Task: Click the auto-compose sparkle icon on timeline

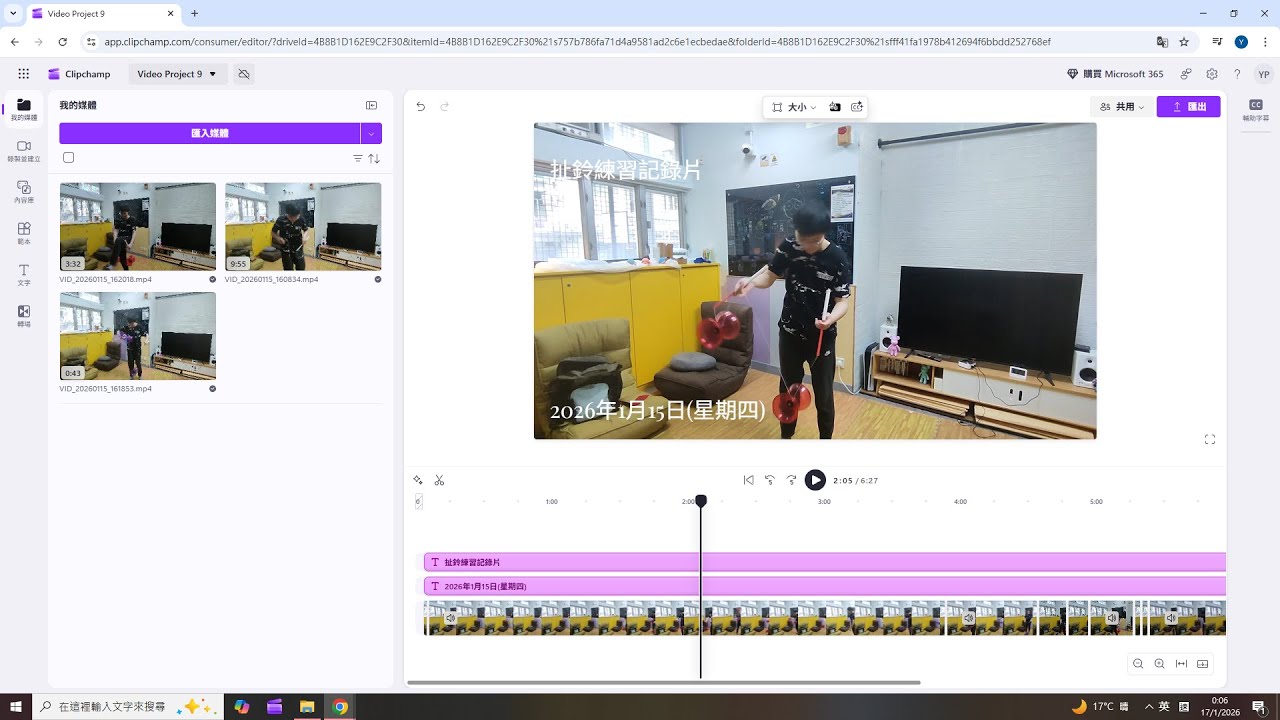Action: coord(418,480)
